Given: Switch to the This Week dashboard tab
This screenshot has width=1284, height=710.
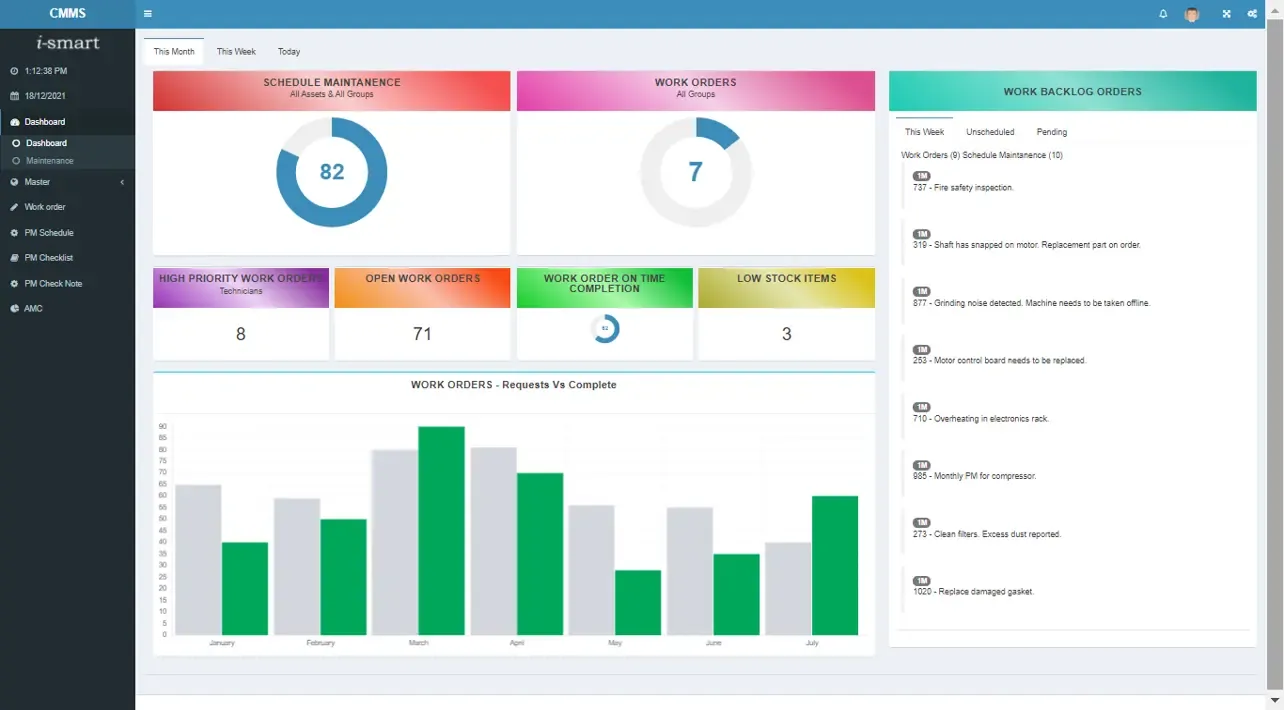Looking at the screenshot, I should (x=236, y=52).
